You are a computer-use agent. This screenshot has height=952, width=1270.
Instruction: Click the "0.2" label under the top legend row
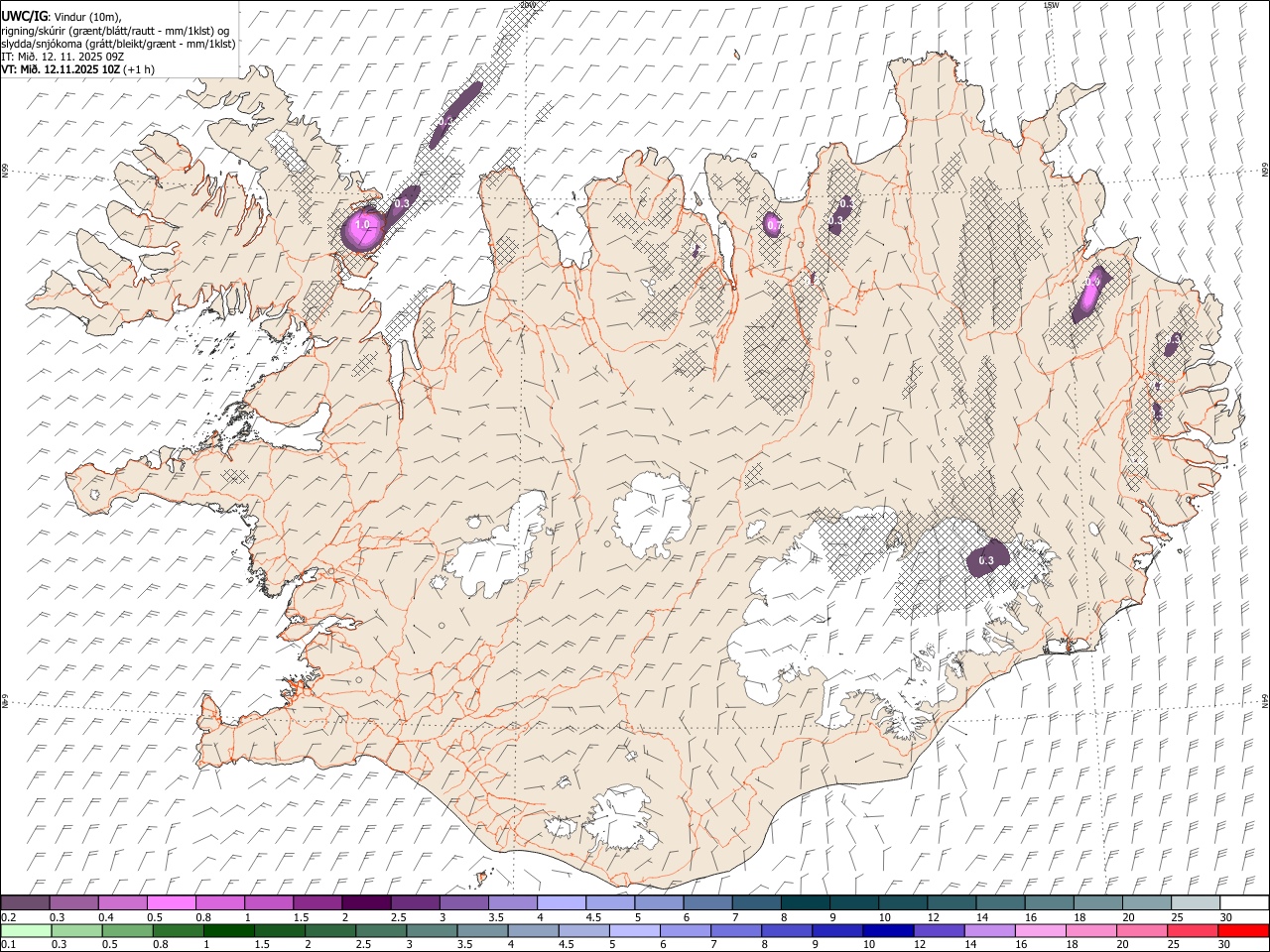[7, 917]
